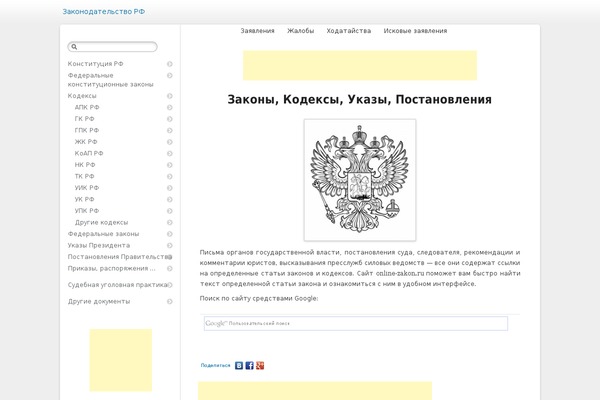Viewport: 600px width, 400px height.
Task: Expand the arrow next to Кодексы
Action: point(170,96)
